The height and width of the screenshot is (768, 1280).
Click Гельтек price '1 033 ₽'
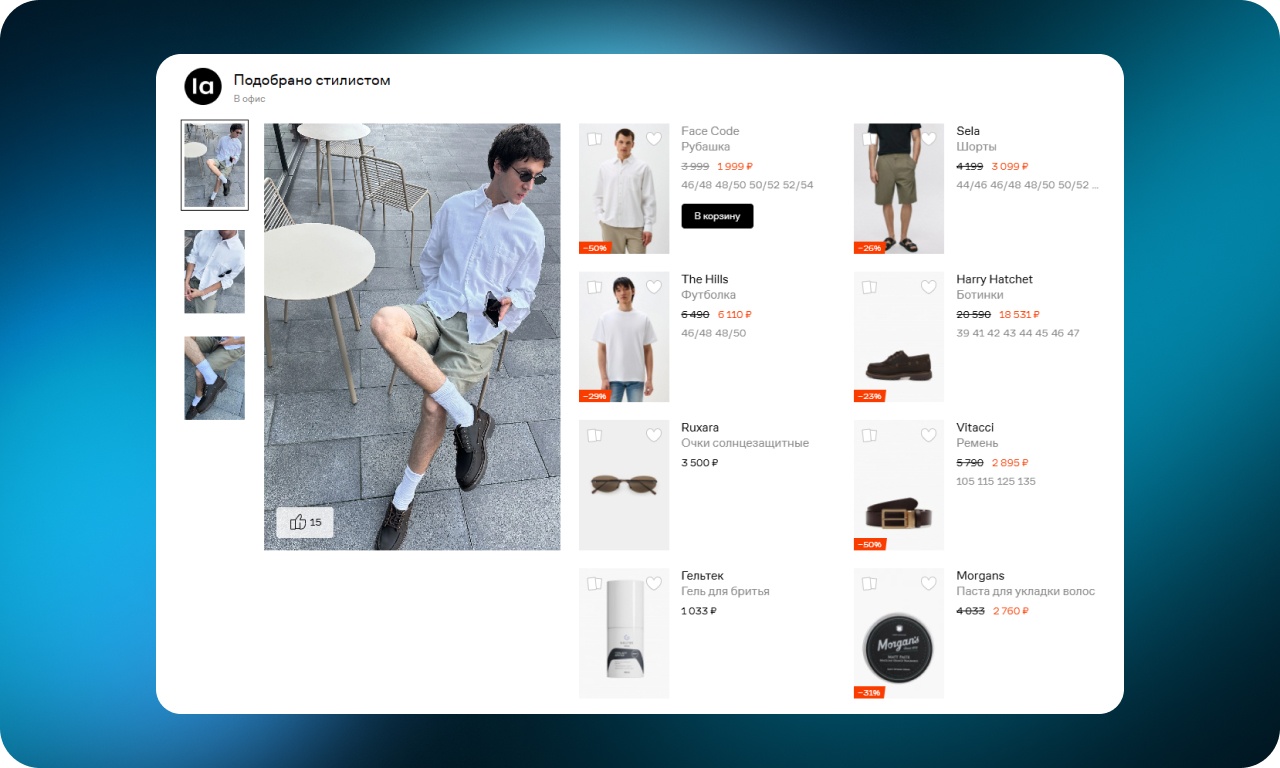click(699, 610)
